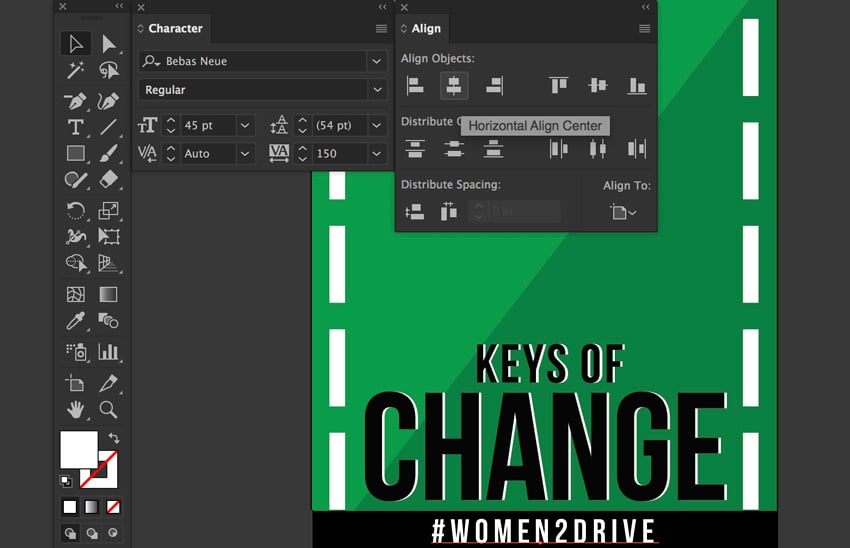
Task: Click the font size 45 pt field
Action: point(208,125)
